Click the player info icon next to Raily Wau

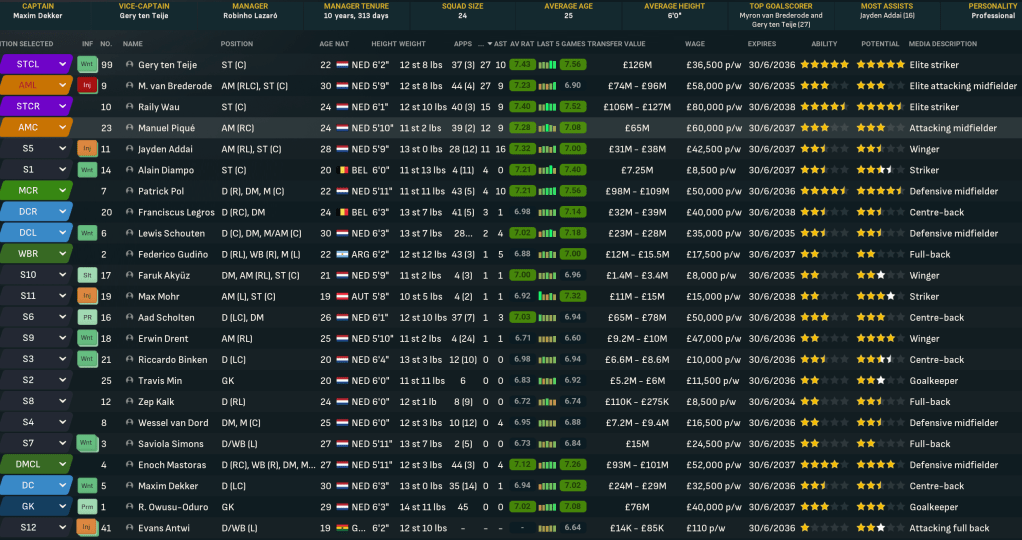[129, 107]
